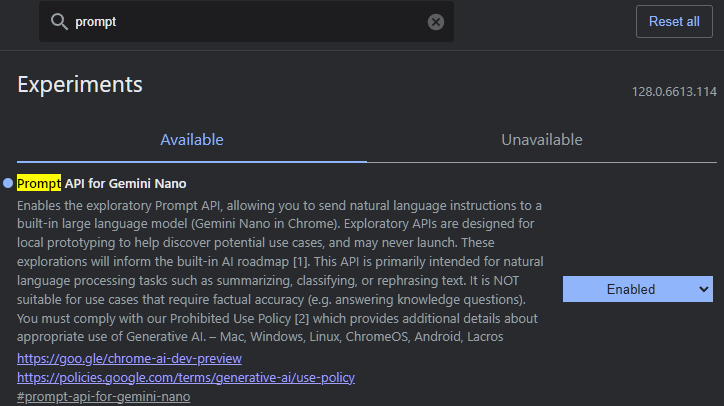Switch to the Available tab
The height and width of the screenshot is (406, 724).
point(192,140)
